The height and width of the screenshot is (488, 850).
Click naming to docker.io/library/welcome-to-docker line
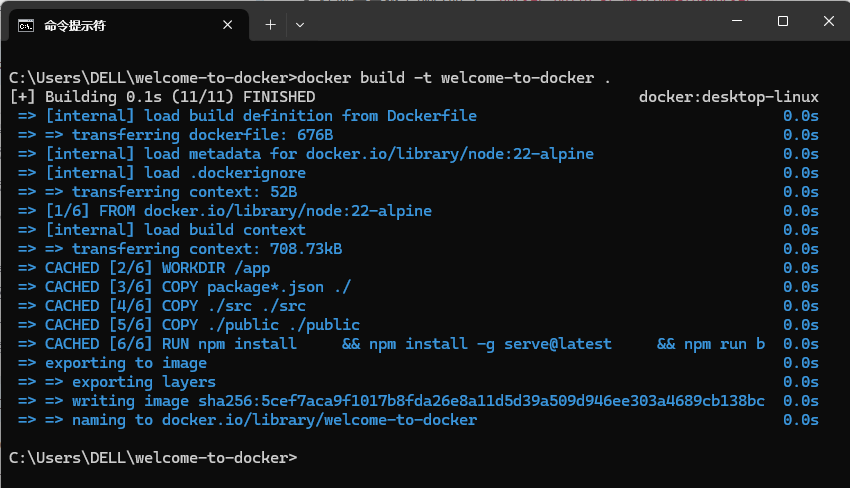pos(247,420)
